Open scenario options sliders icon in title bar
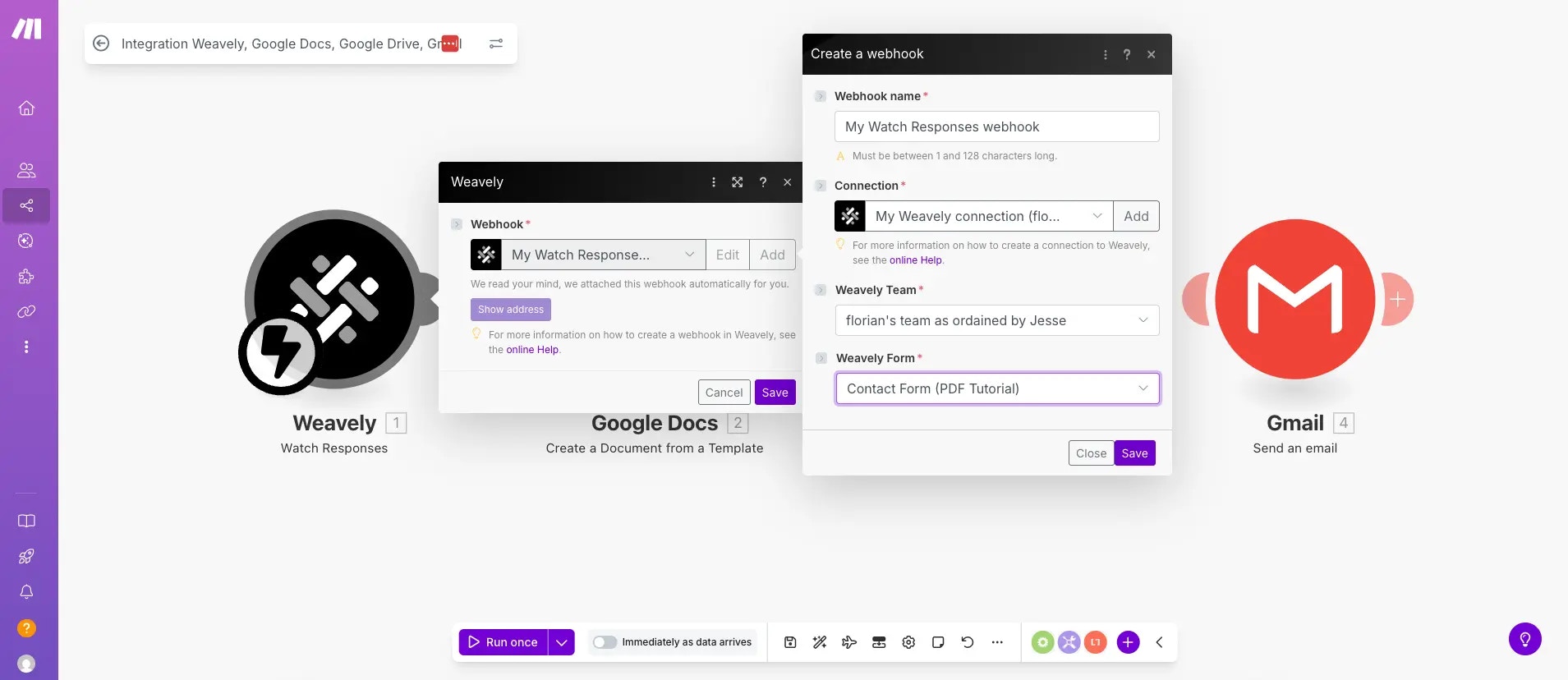This screenshot has height=680, width=1568. pyautogui.click(x=496, y=44)
